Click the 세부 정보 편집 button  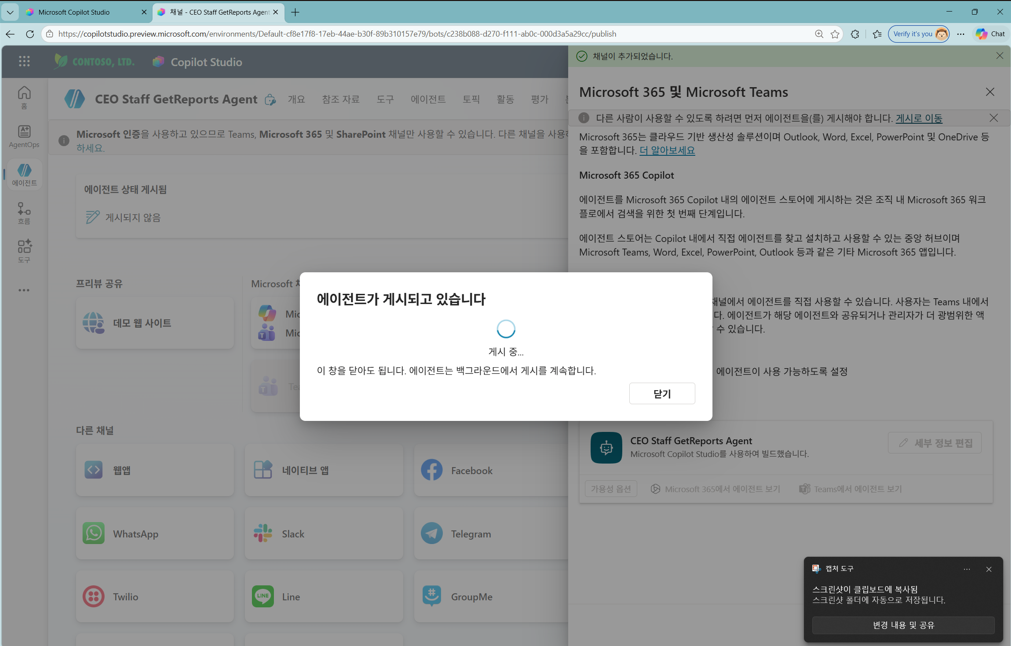coord(935,443)
